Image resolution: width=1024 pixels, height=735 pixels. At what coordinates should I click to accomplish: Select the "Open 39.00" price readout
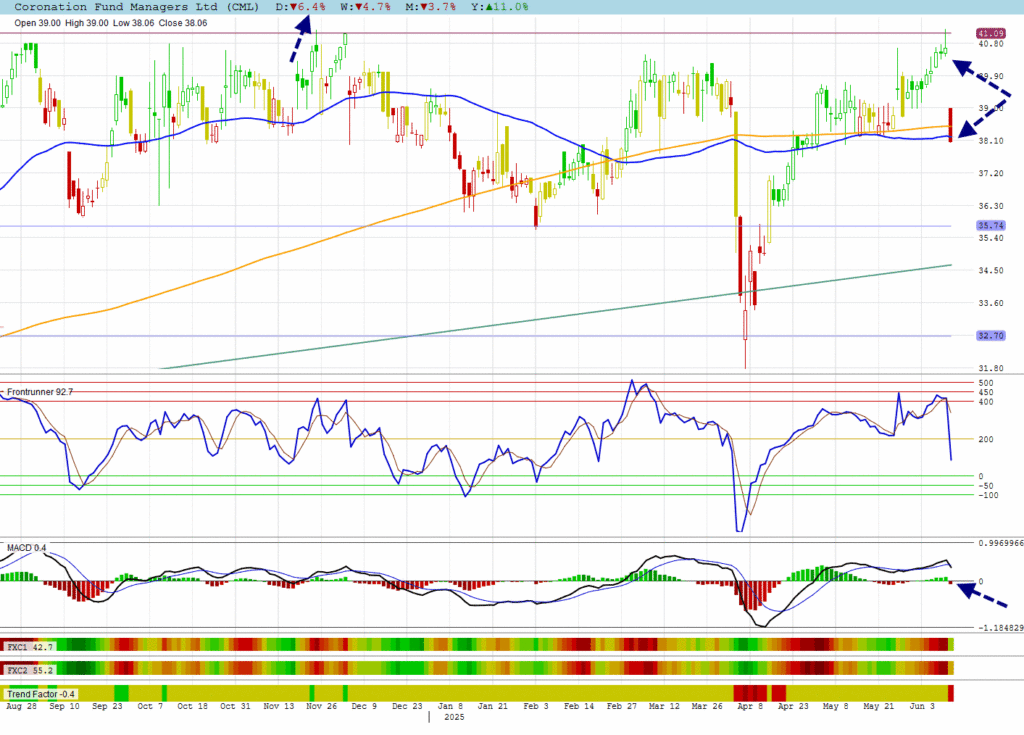click(37, 23)
